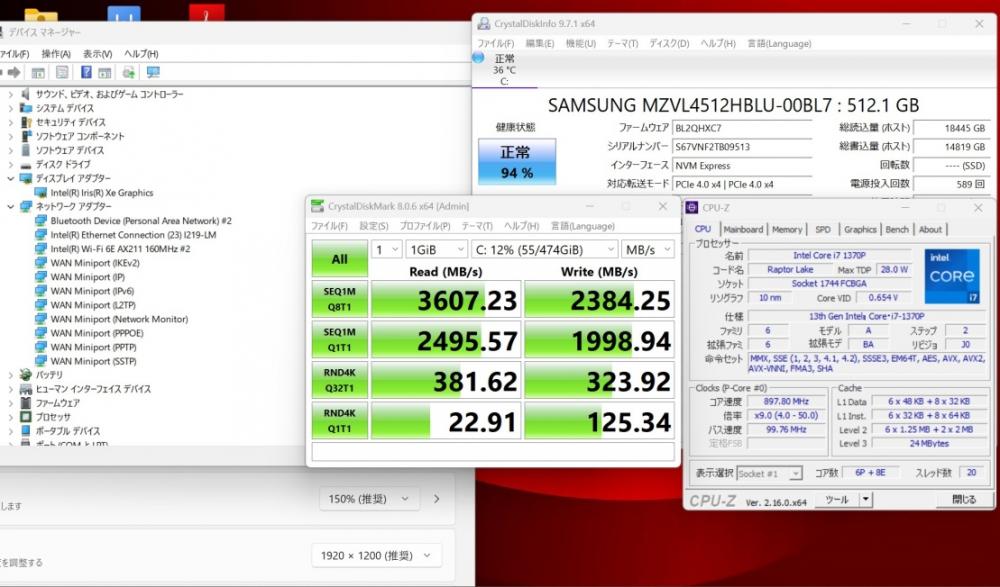Select the WAN Miniport (PPPOE) adapter
The width and height of the screenshot is (1000, 587).
click(x=97, y=333)
